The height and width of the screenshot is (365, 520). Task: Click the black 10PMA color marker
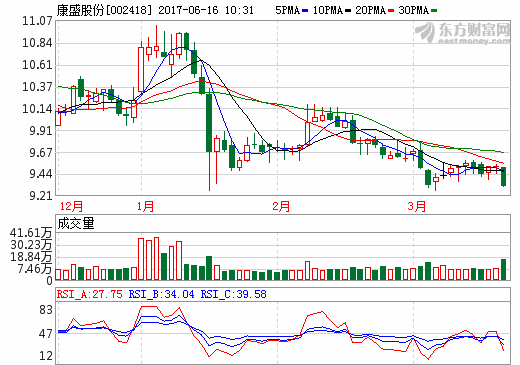pyautogui.click(x=348, y=11)
